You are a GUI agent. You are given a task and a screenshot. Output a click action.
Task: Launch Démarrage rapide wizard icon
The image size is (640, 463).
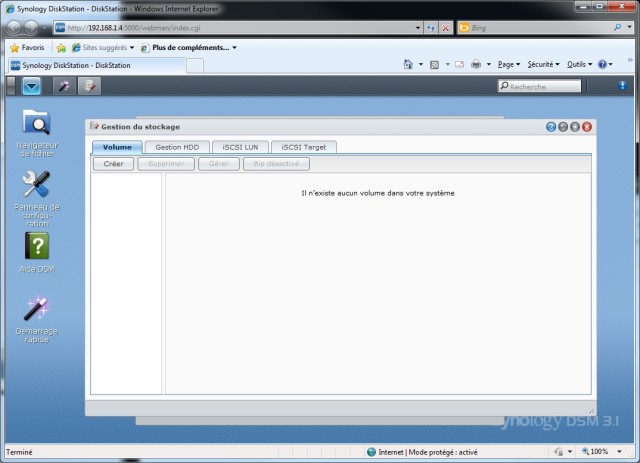tap(37, 320)
